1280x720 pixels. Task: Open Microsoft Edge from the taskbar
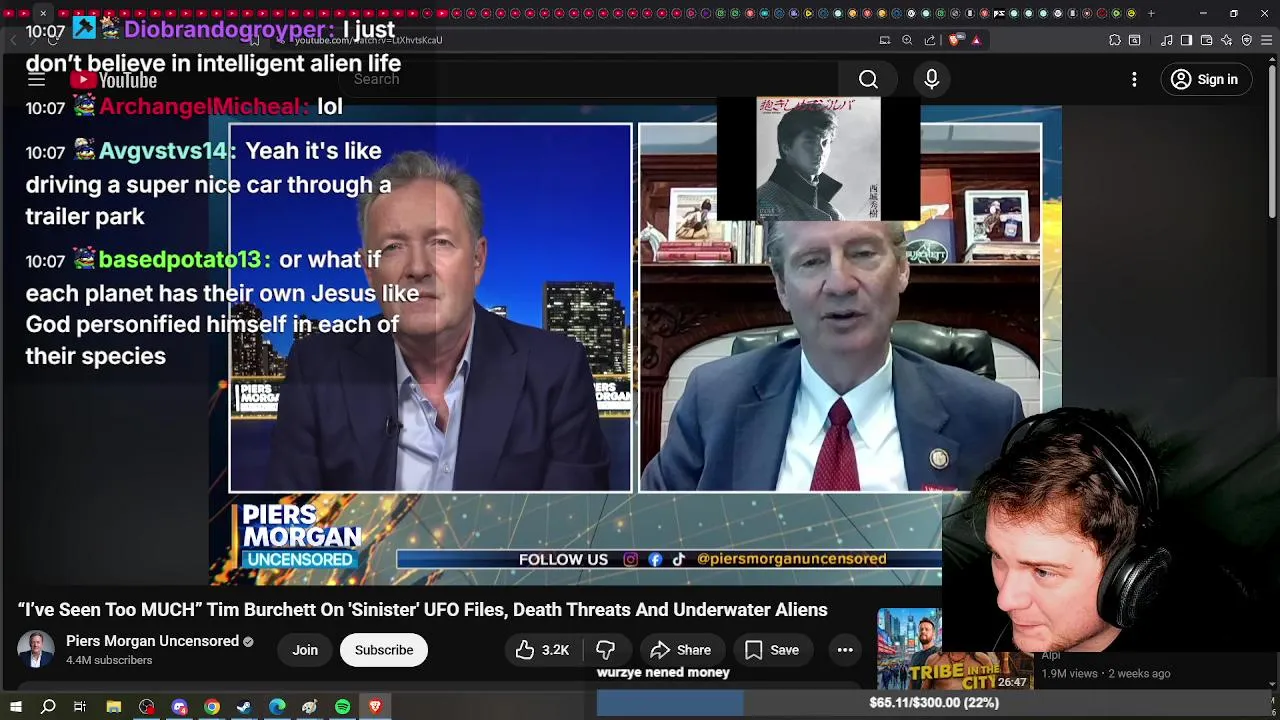277,707
